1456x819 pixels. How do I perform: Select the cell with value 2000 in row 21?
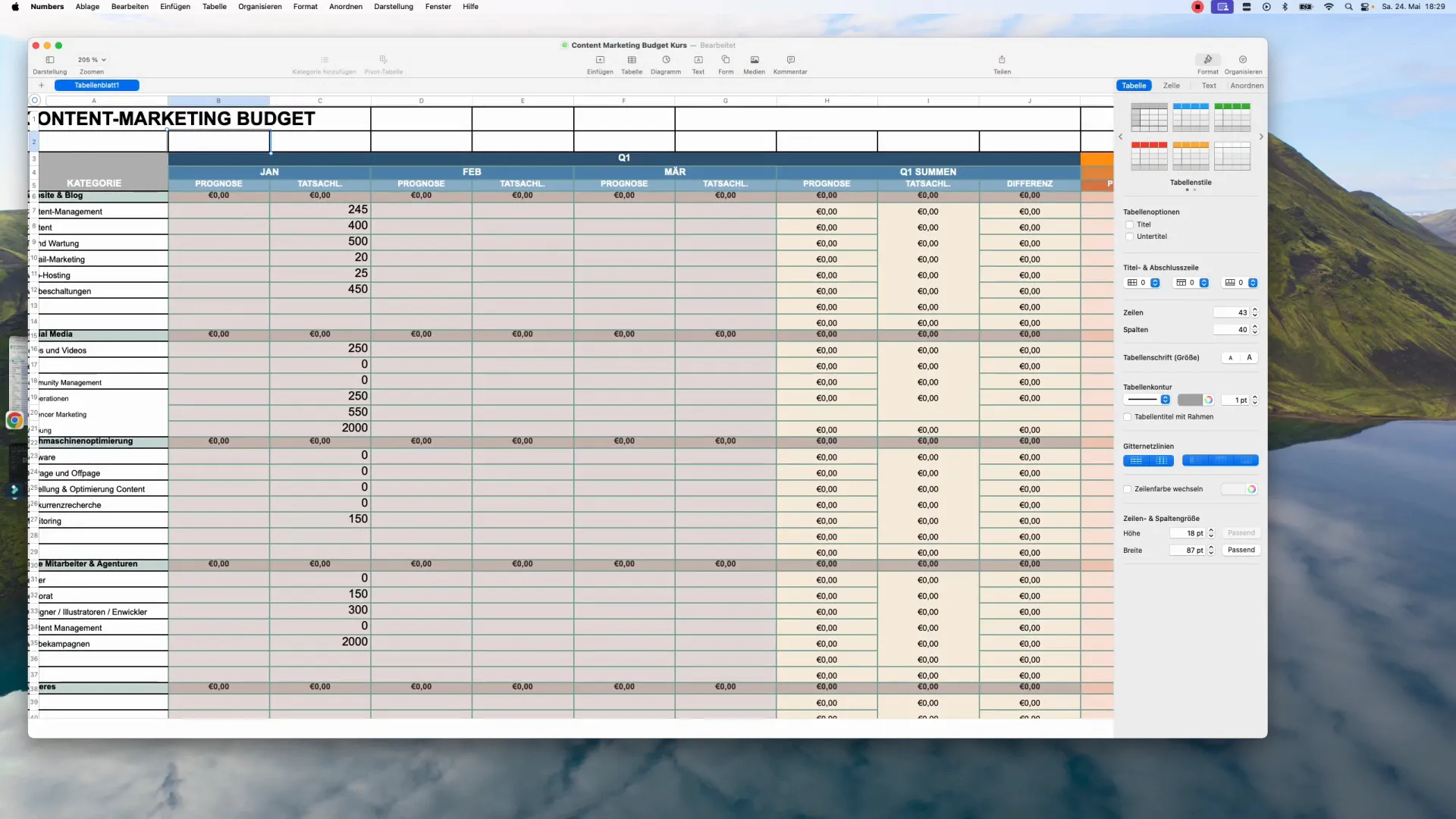[320, 428]
